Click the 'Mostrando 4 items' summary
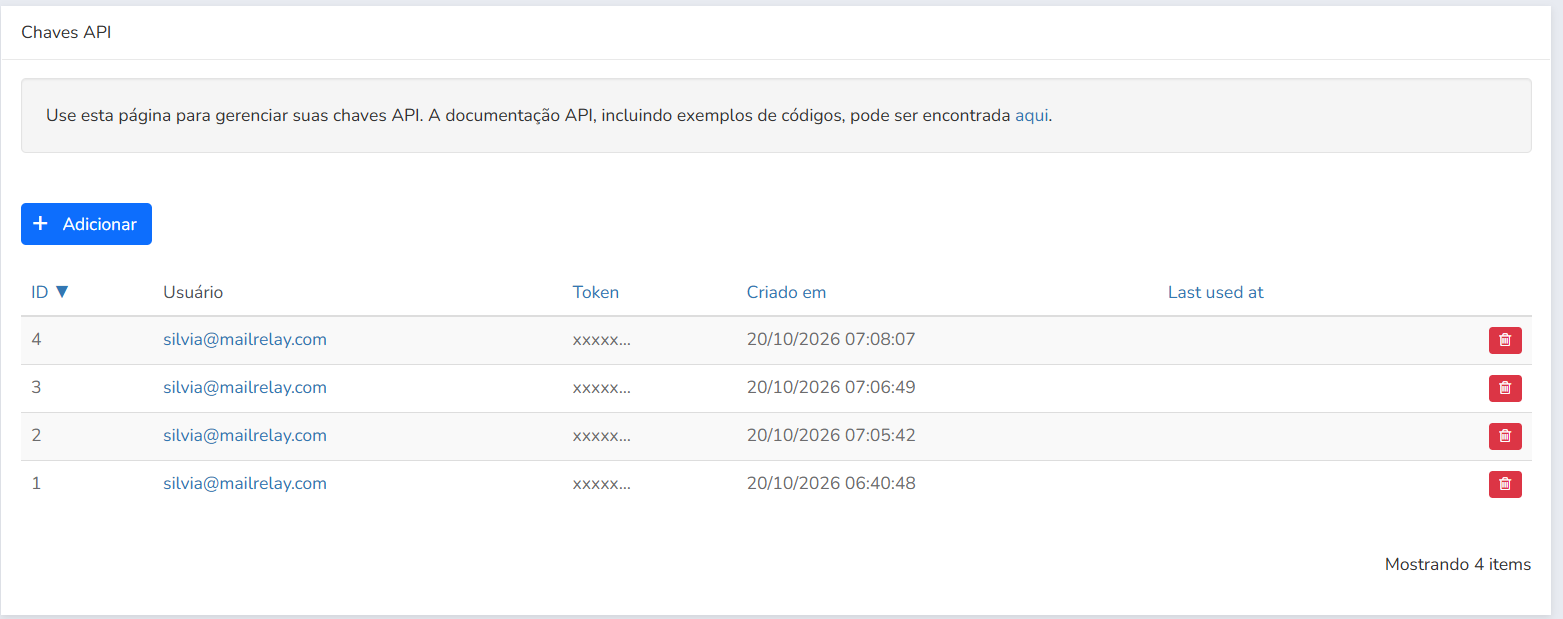1563x619 pixels. pos(1458,565)
